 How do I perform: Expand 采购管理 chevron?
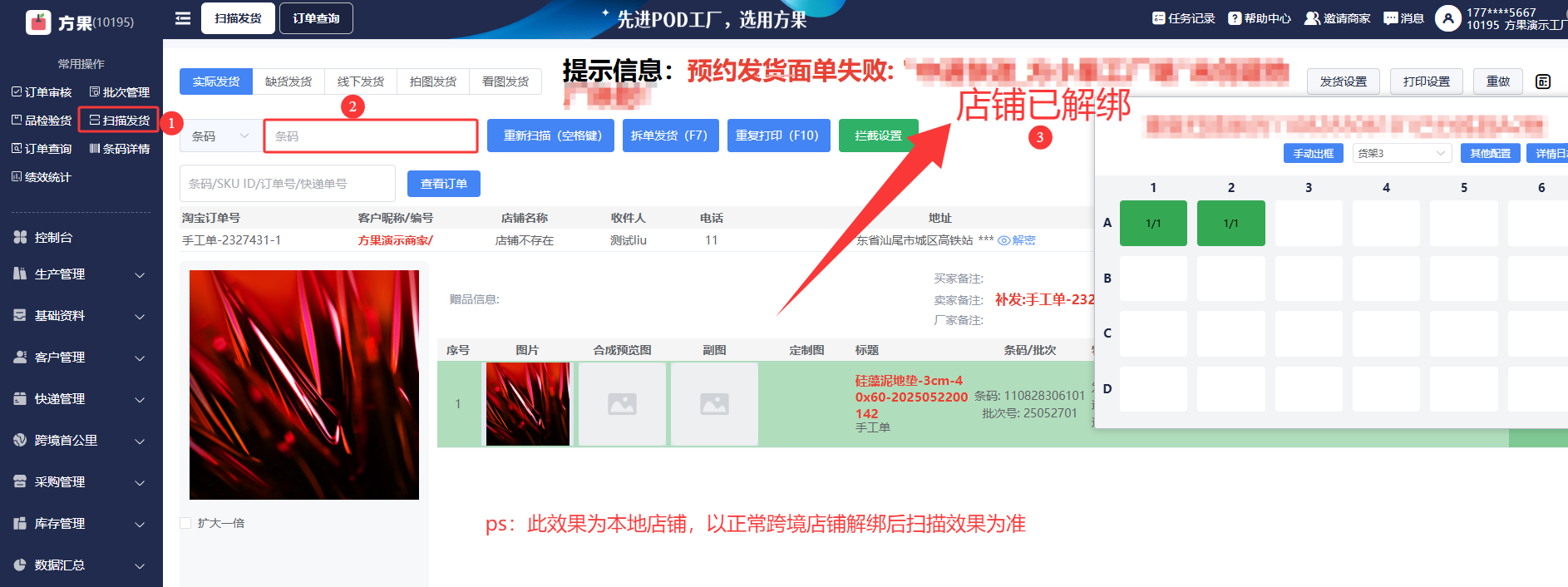[140, 483]
